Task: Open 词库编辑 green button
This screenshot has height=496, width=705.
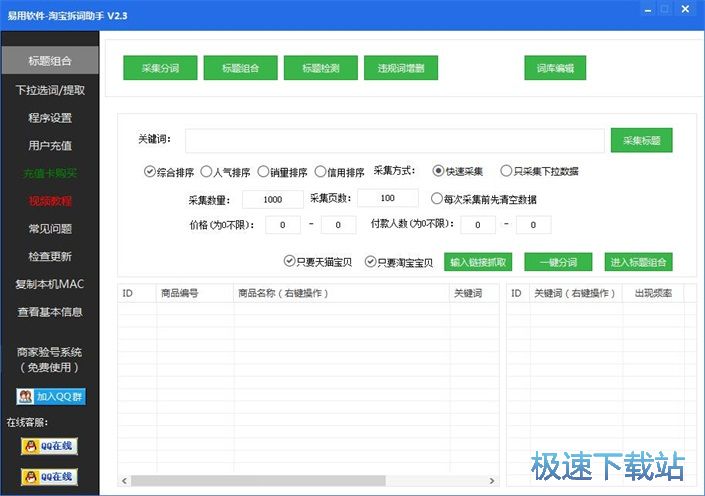Action: pos(555,68)
